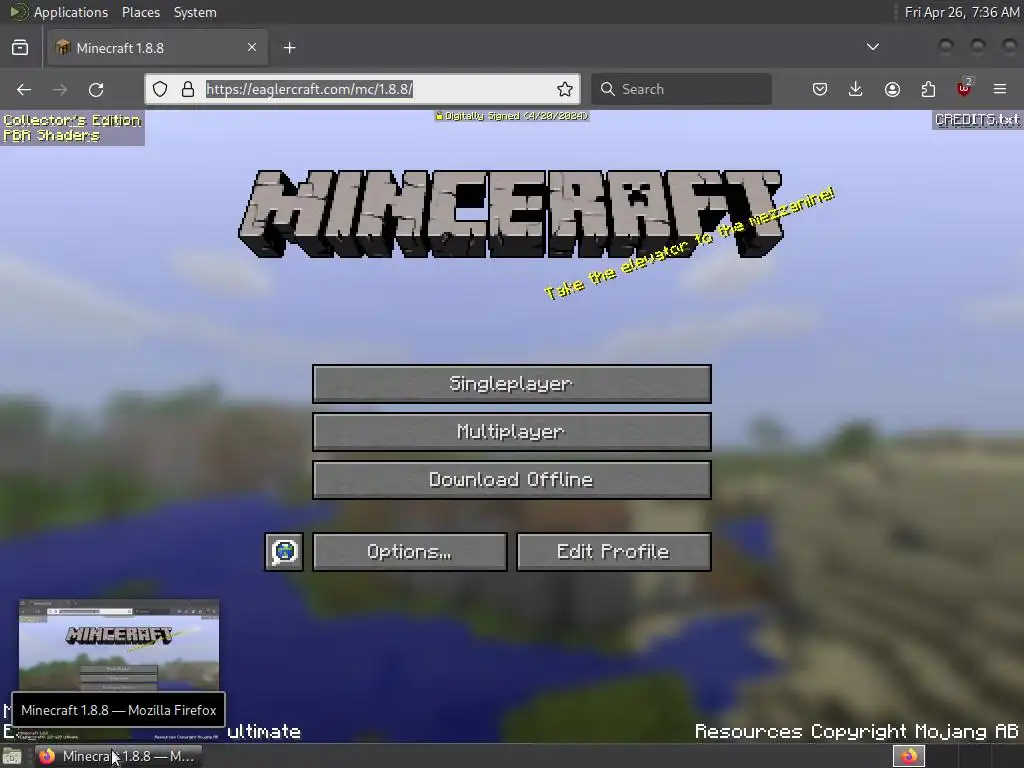Click the show desktop icon in taskbar
The height and width of the screenshot is (768, 1024).
click(12, 756)
